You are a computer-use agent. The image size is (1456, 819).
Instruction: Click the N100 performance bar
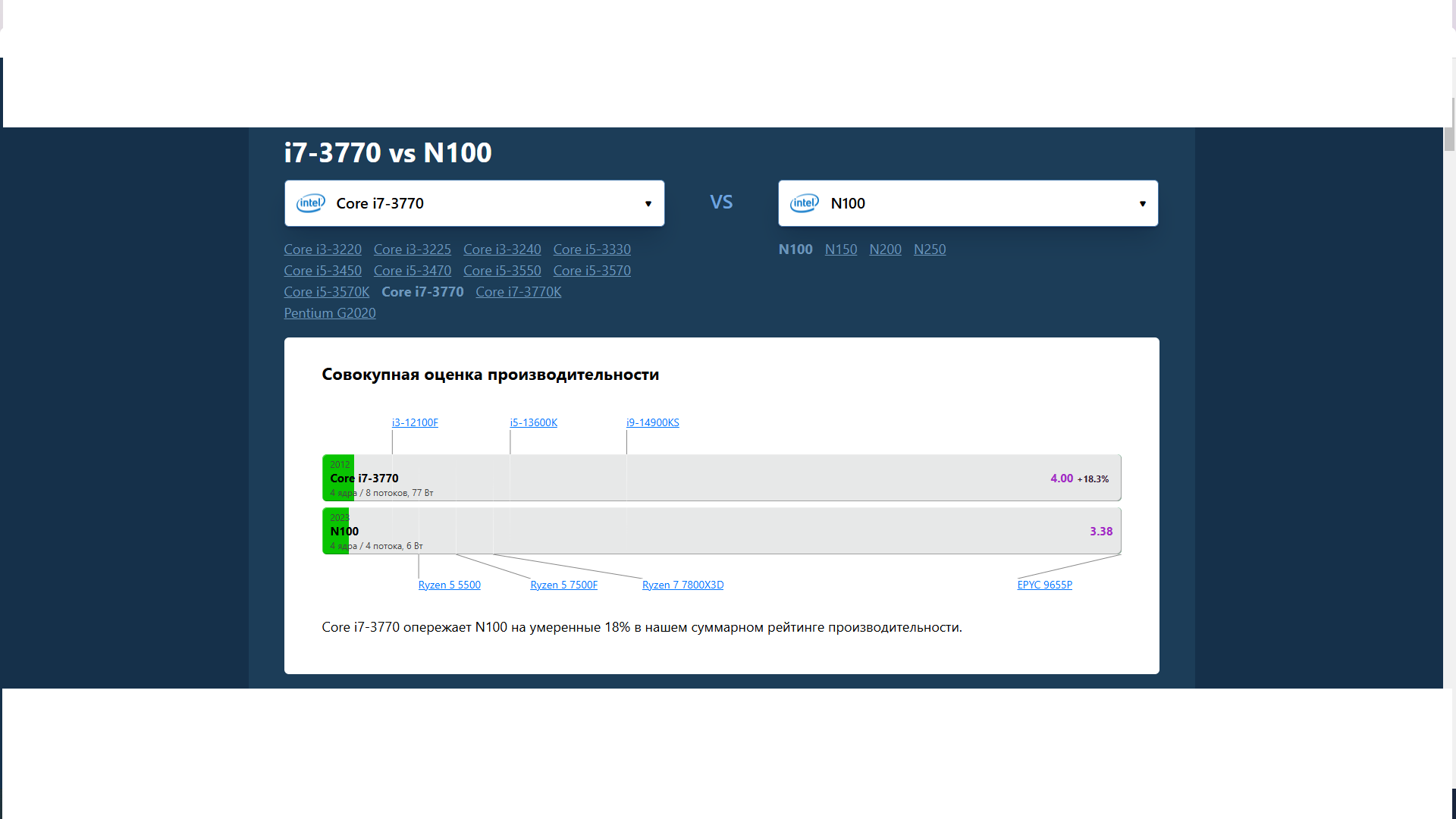pos(722,531)
